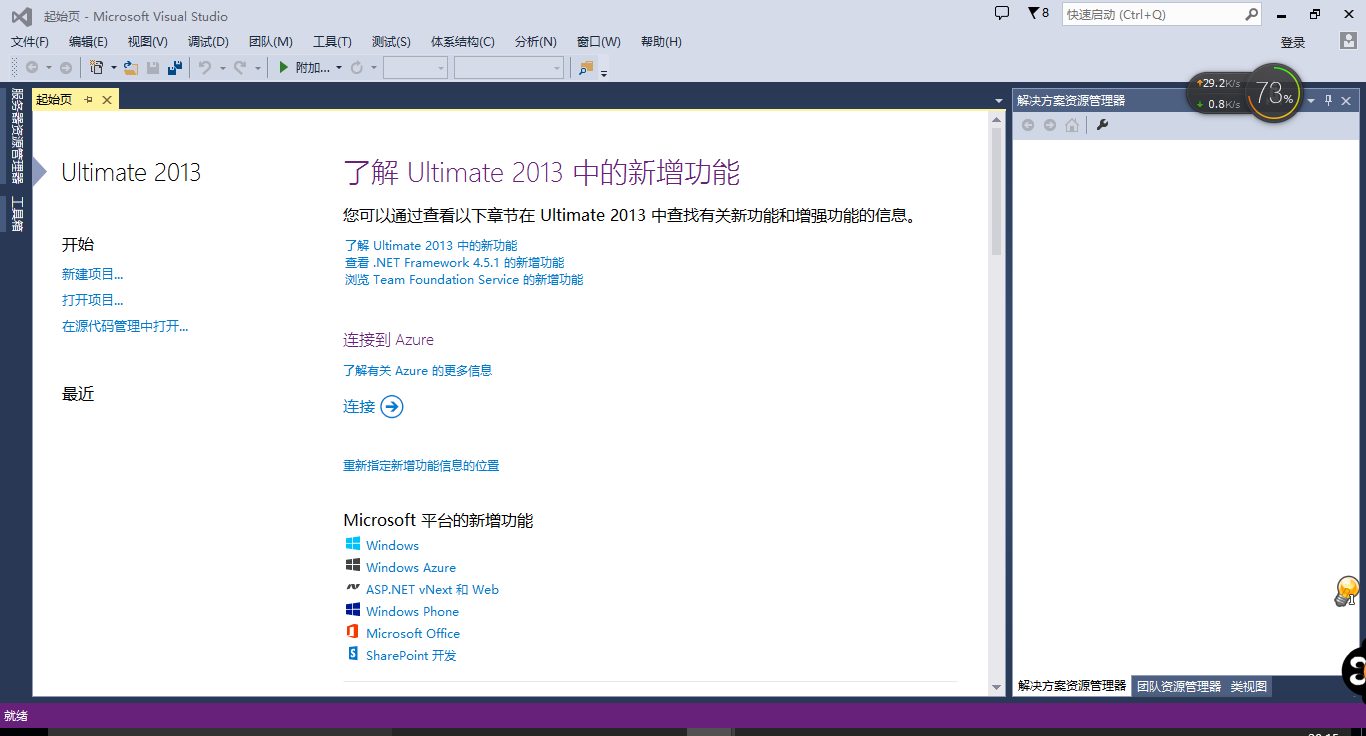This screenshot has height=736, width=1366.
Task: Click New Project (新建项目...) link
Action: [x=93, y=274]
